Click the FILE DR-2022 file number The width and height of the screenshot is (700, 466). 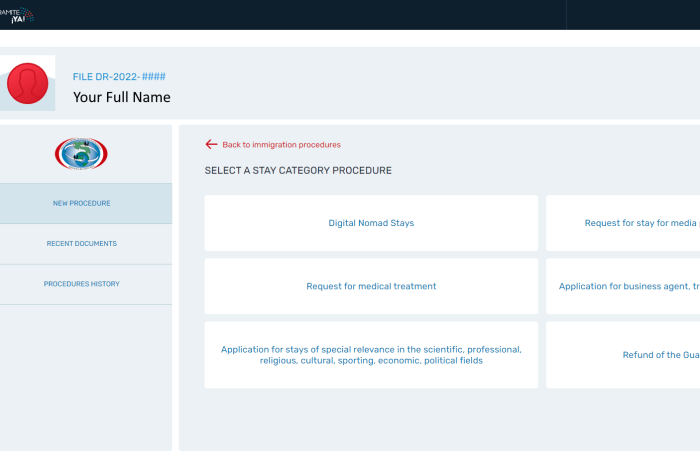pos(119,77)
